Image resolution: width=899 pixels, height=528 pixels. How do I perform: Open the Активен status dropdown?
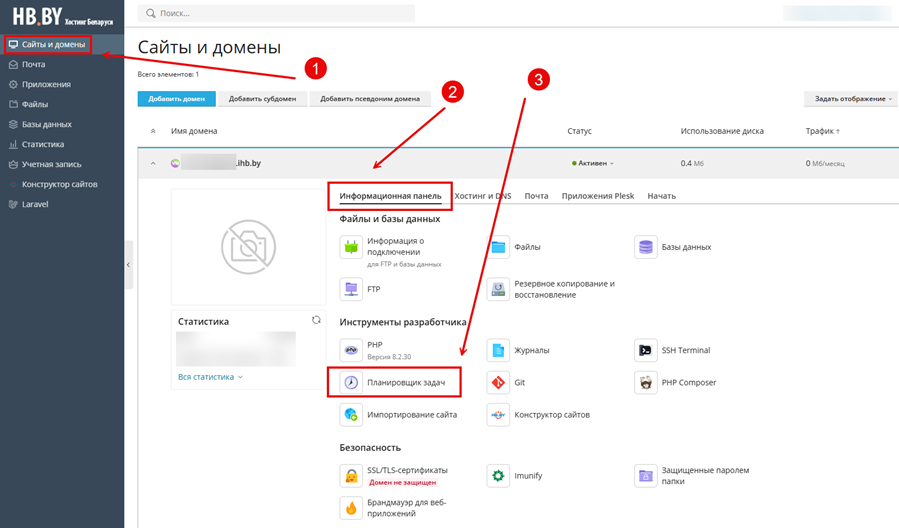coord(593,163)
